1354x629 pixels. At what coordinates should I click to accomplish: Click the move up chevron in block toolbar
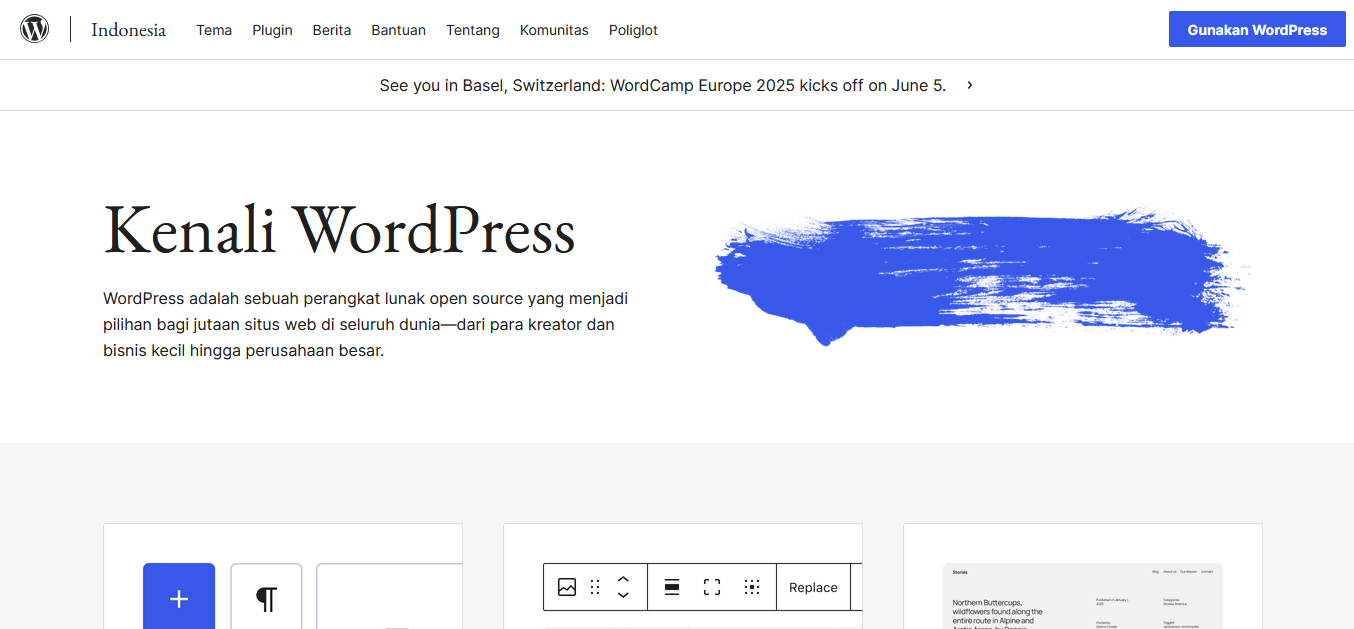coord(623,579)
